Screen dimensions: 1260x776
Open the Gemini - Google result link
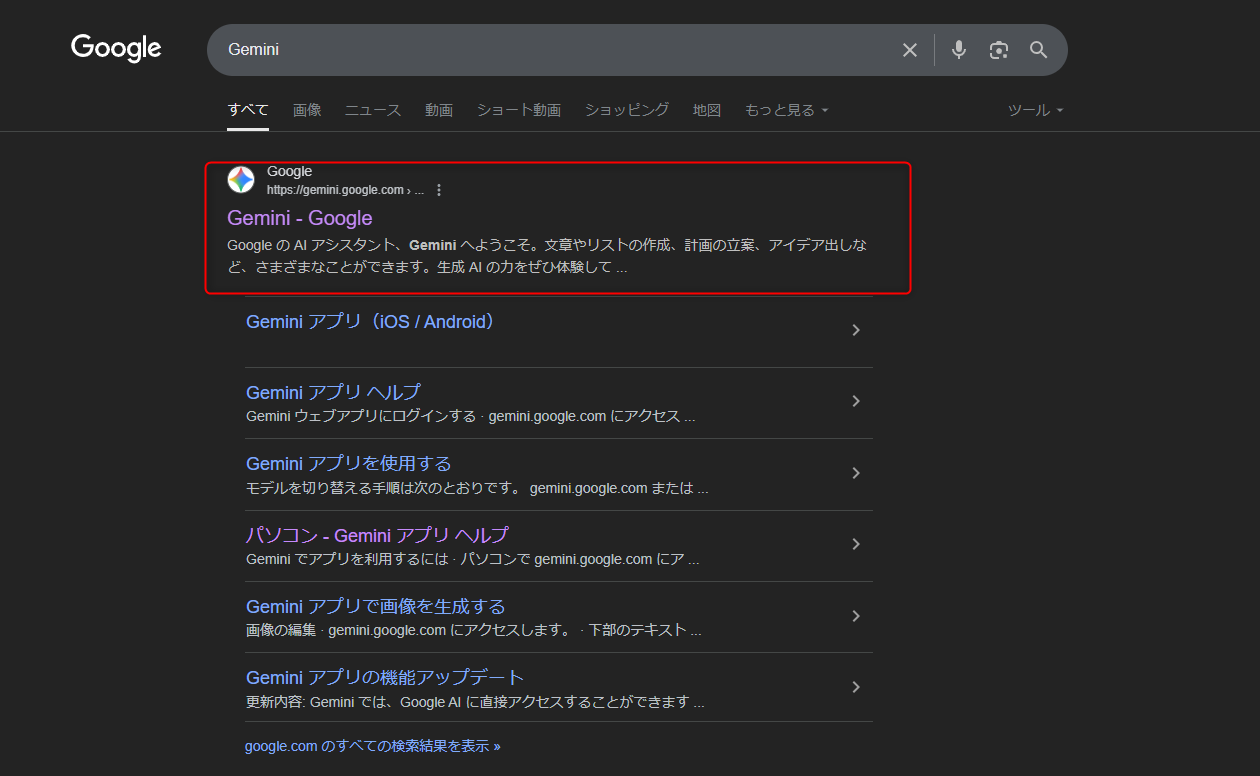[299, 217]
